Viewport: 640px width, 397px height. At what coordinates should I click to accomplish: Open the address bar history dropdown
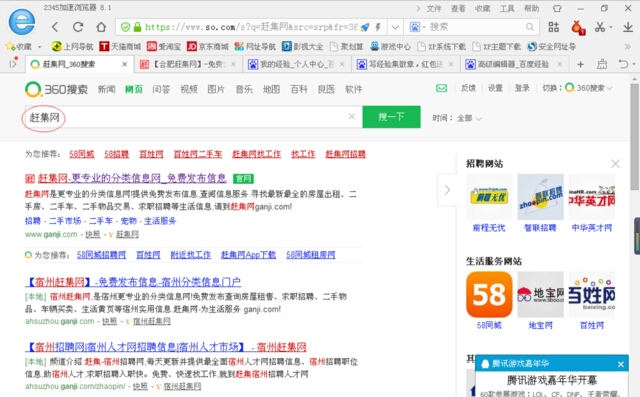click(x=395, y=27)
